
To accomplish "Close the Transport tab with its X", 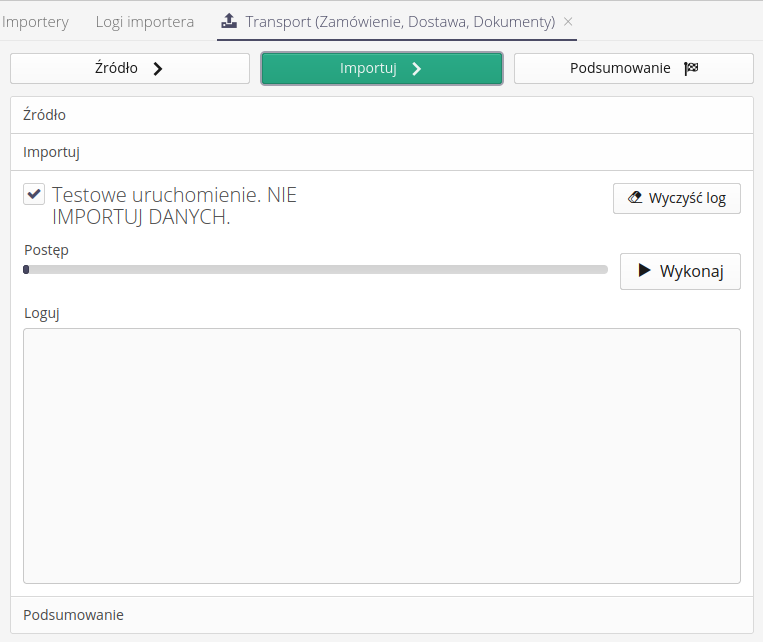I will (x=568, y=21).
